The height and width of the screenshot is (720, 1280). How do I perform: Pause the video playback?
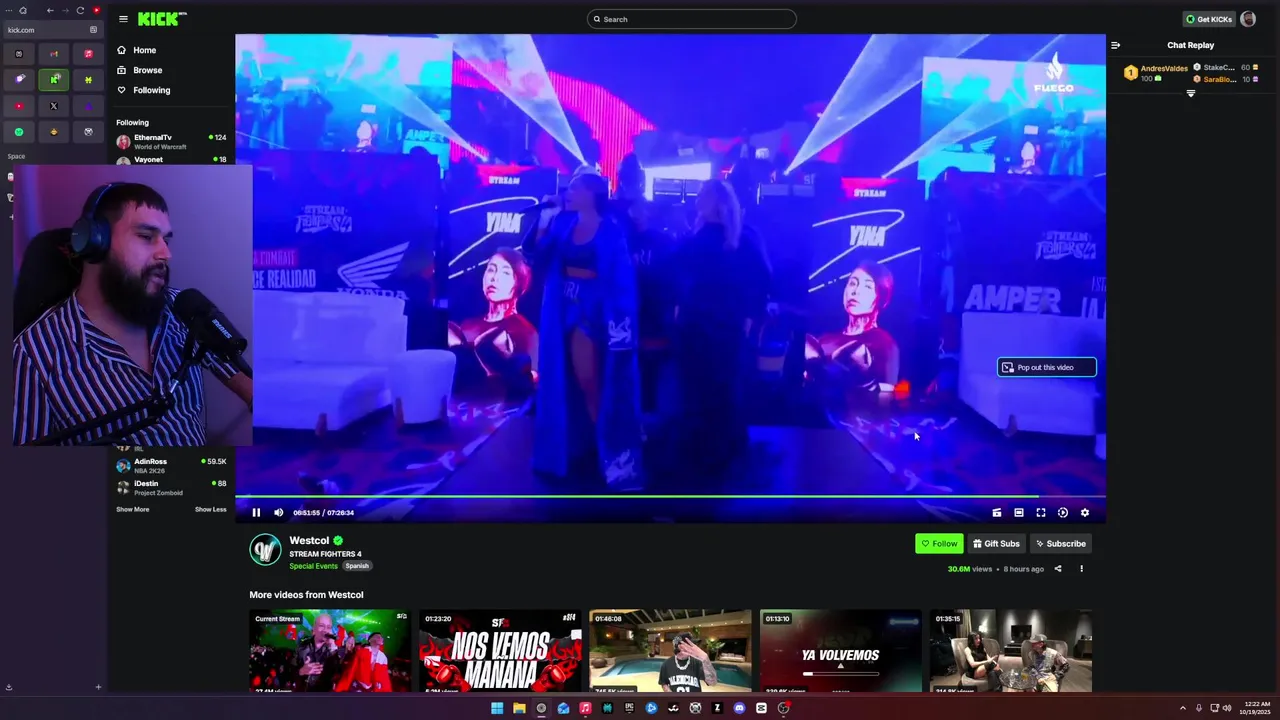[x=256, y=513]
